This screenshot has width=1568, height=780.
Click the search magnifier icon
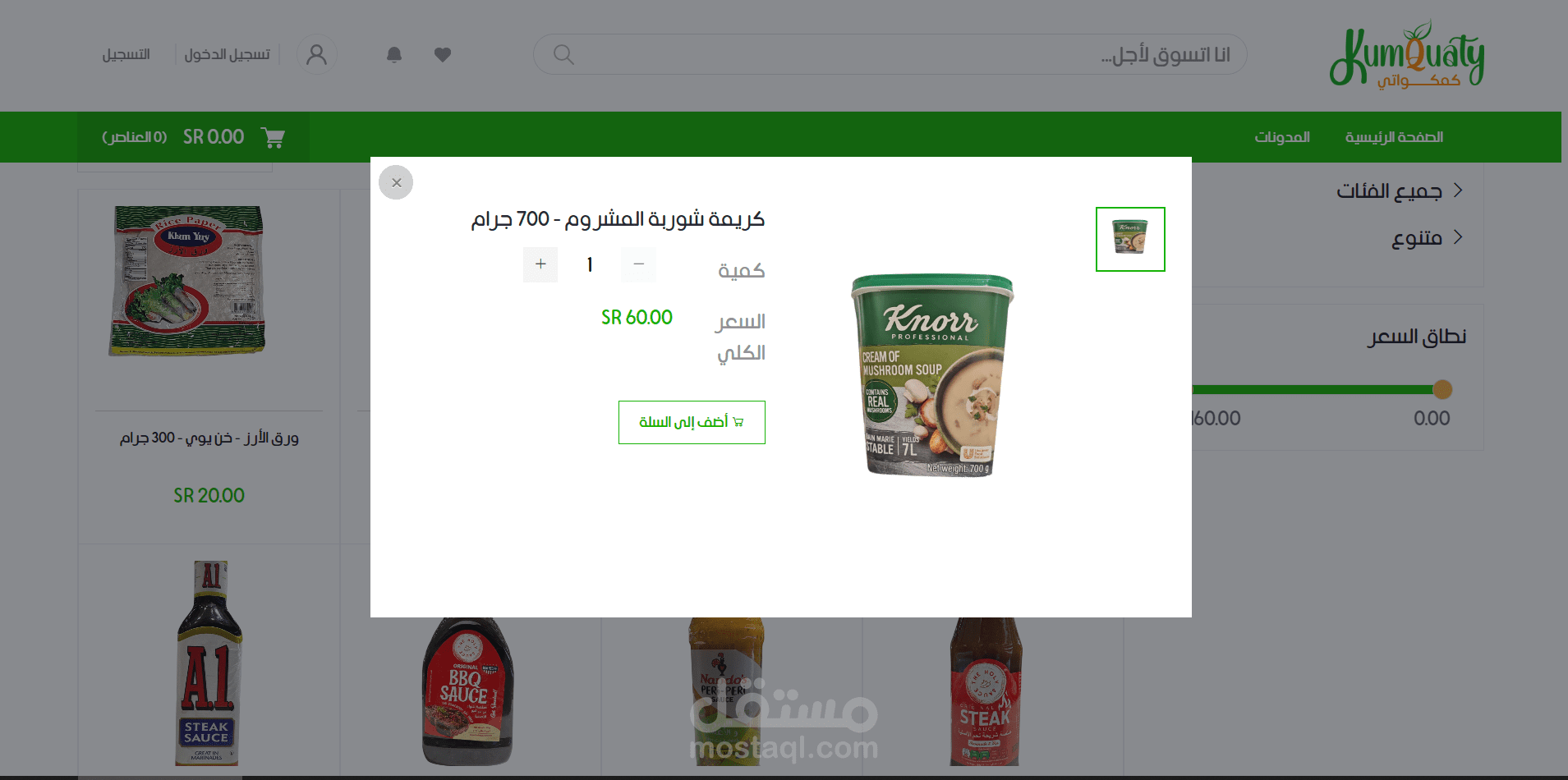(563, 54)
